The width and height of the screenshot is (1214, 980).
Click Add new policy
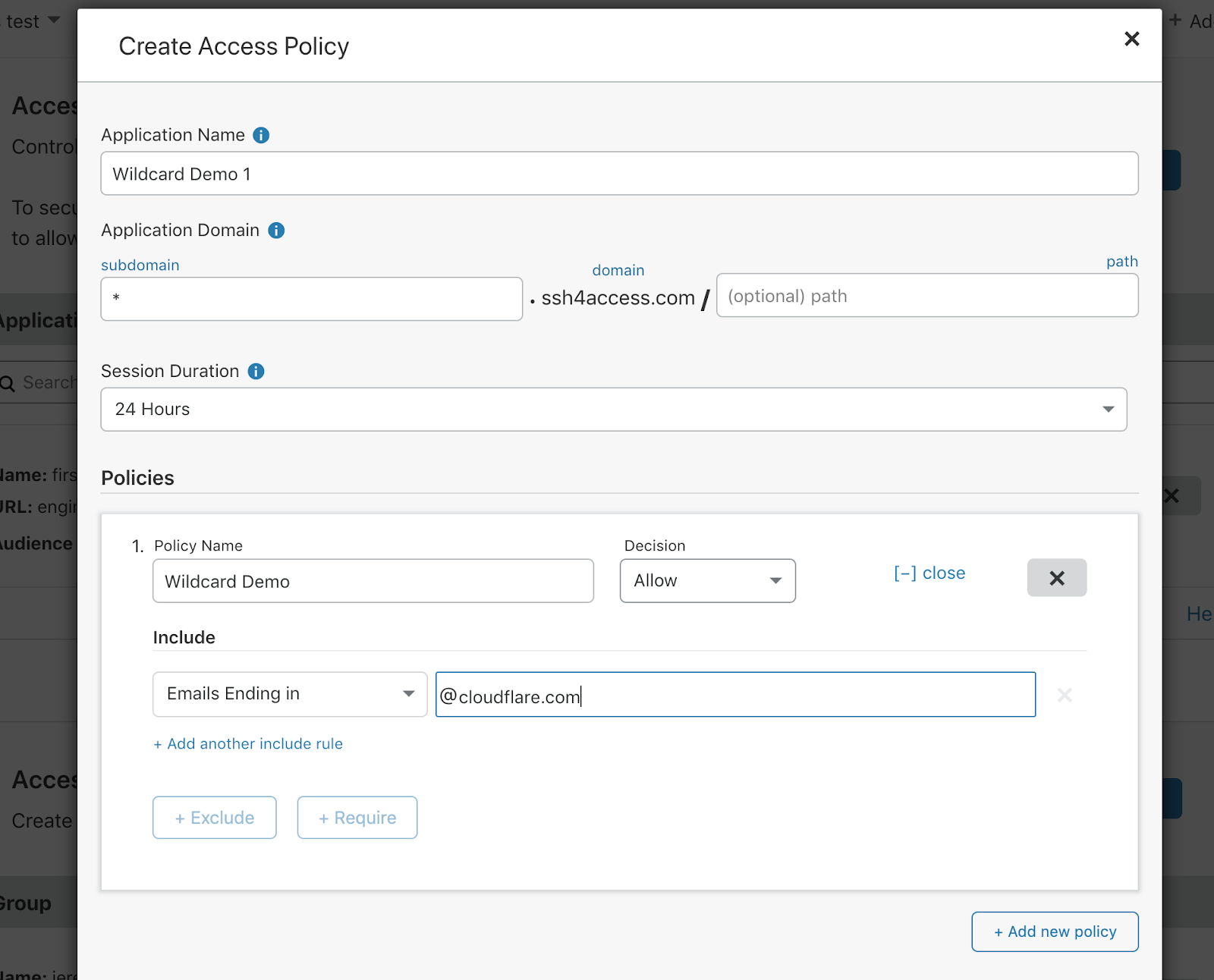point(1055,931)
